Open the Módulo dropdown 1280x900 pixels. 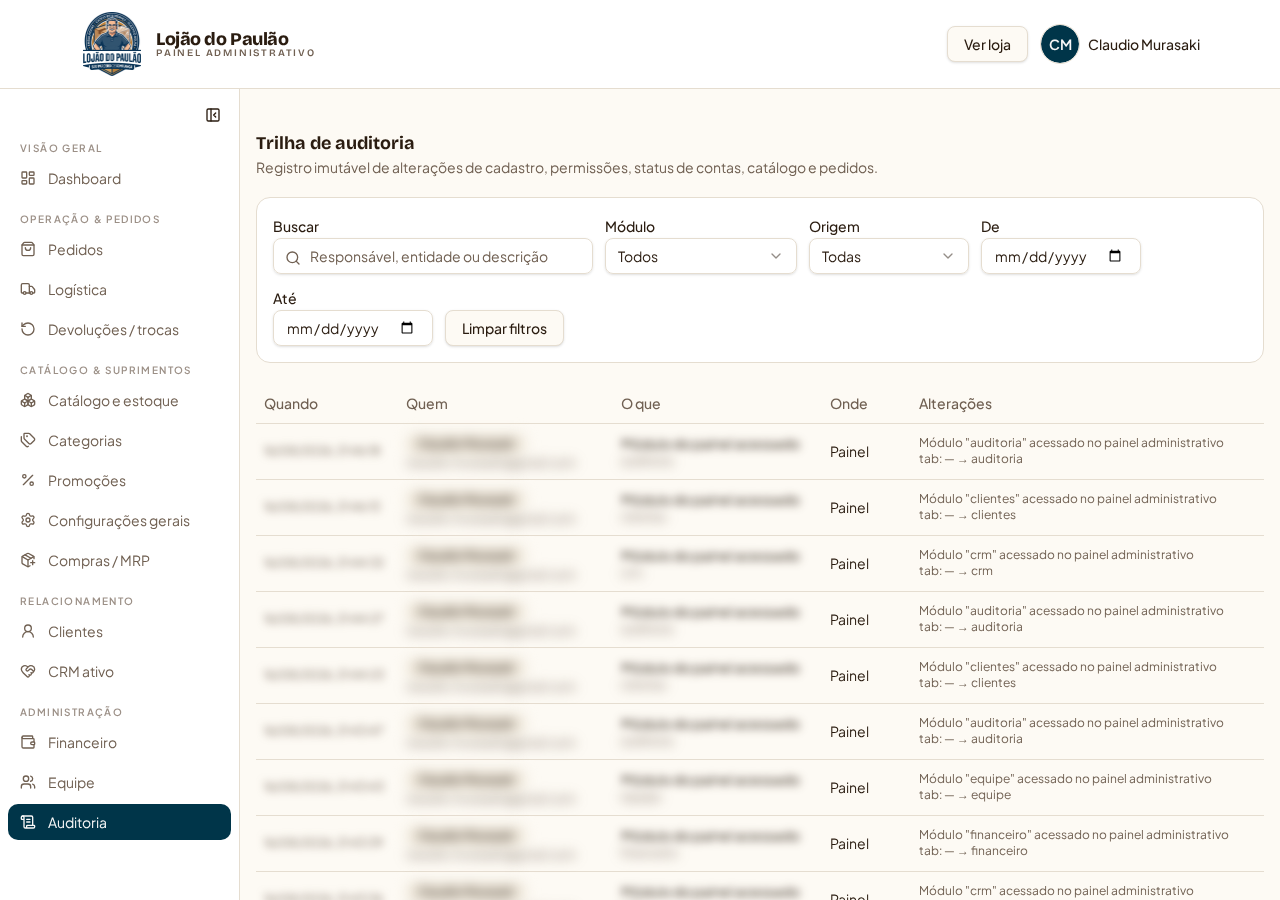[701, 256]
